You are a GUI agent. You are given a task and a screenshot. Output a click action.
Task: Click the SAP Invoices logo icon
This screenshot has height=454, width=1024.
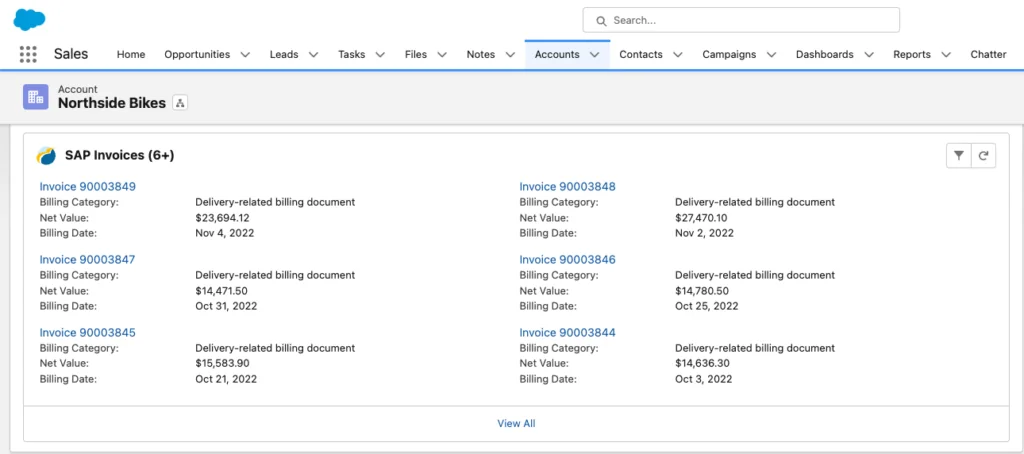coord(46,155)
